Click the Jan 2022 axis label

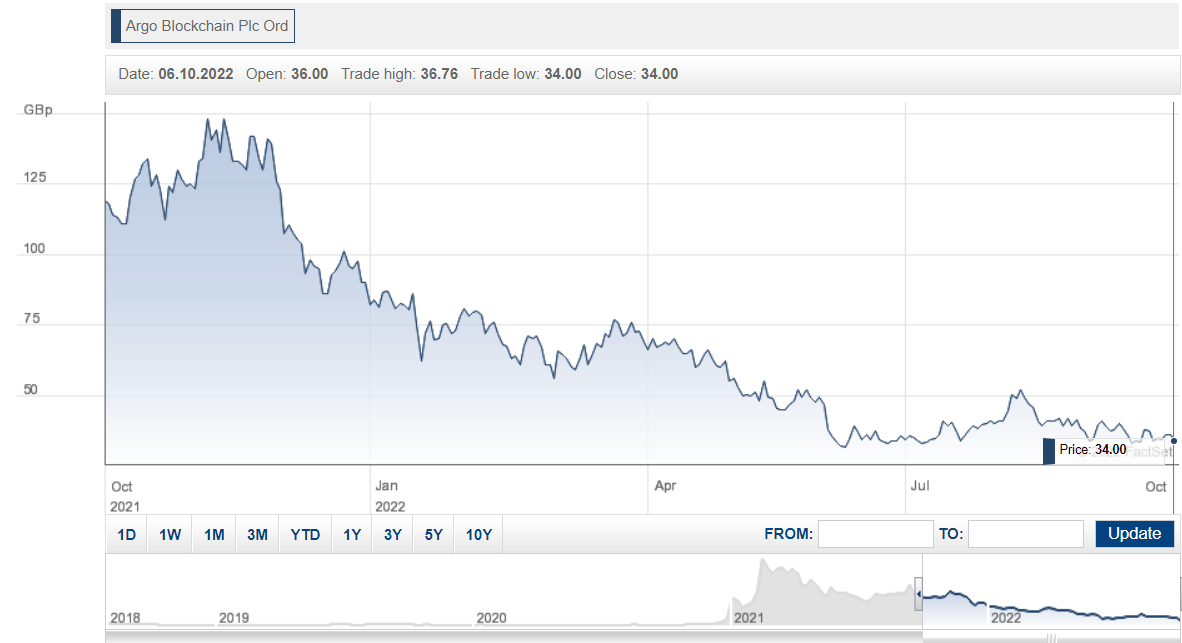click(390, 496)
